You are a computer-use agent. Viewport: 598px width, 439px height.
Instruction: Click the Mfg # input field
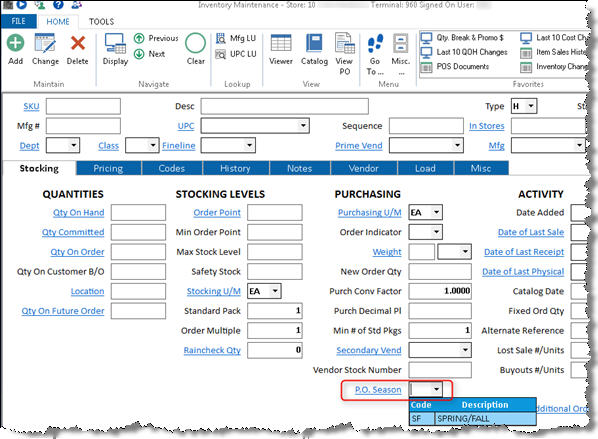[83, 126]
